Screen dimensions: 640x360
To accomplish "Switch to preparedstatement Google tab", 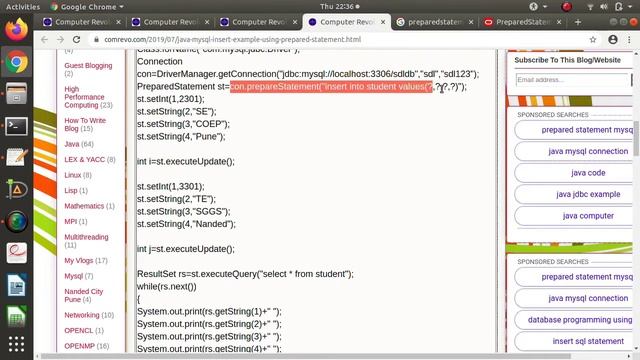I will (435, 22).
